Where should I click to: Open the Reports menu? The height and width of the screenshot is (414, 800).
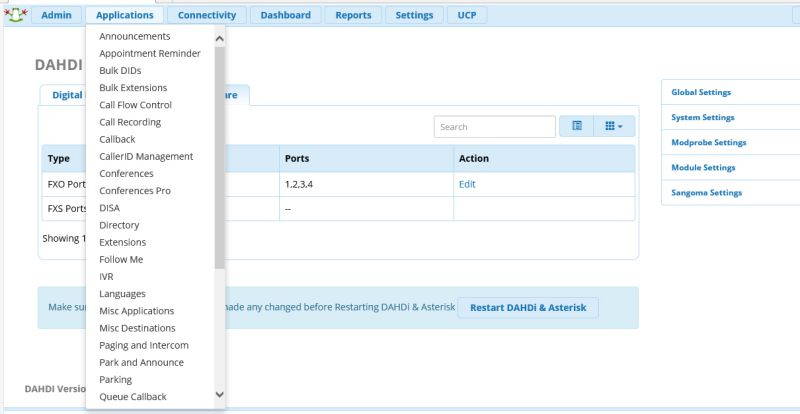point(353,15)
